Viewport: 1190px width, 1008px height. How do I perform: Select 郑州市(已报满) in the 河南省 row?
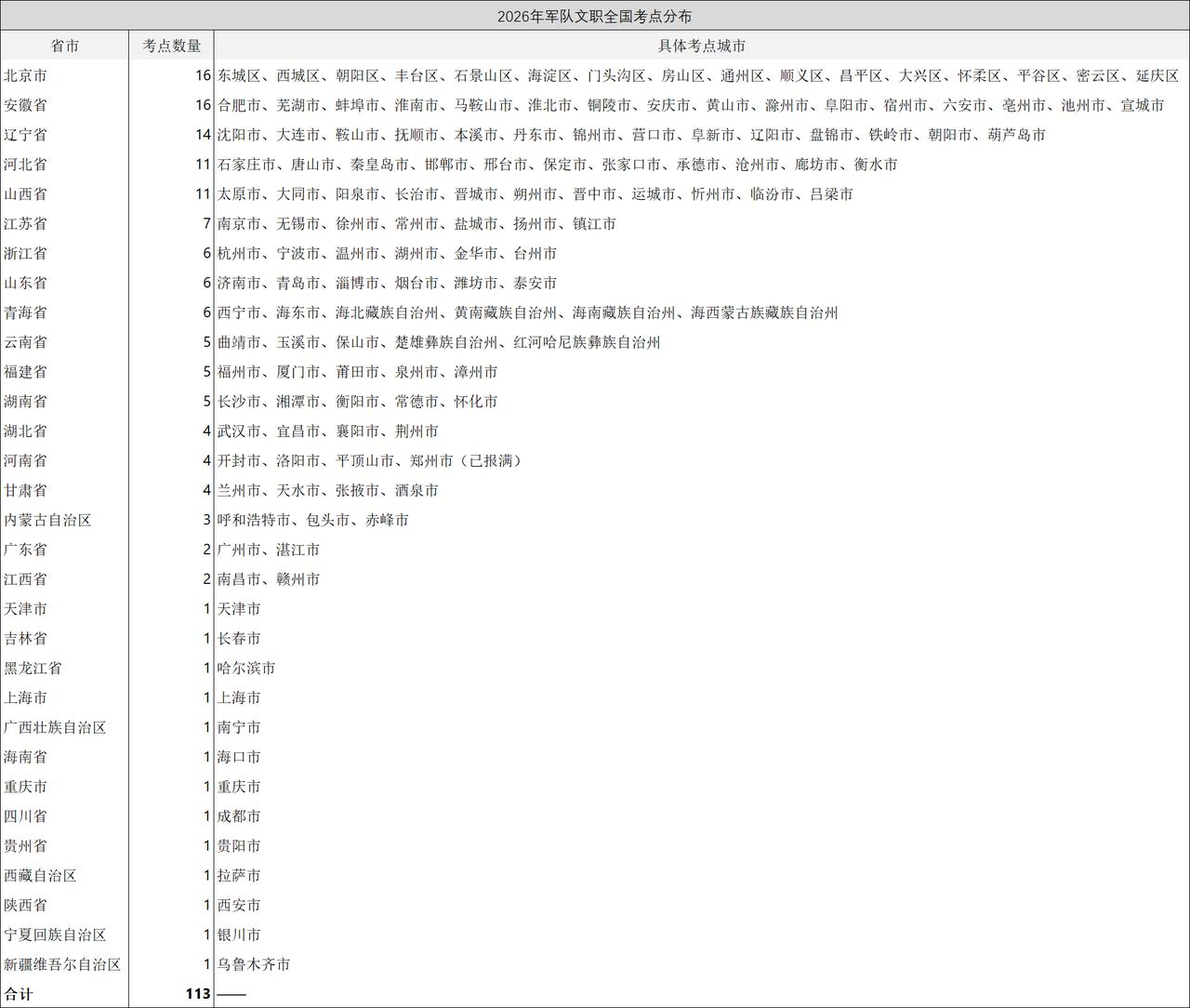[467, 460]
